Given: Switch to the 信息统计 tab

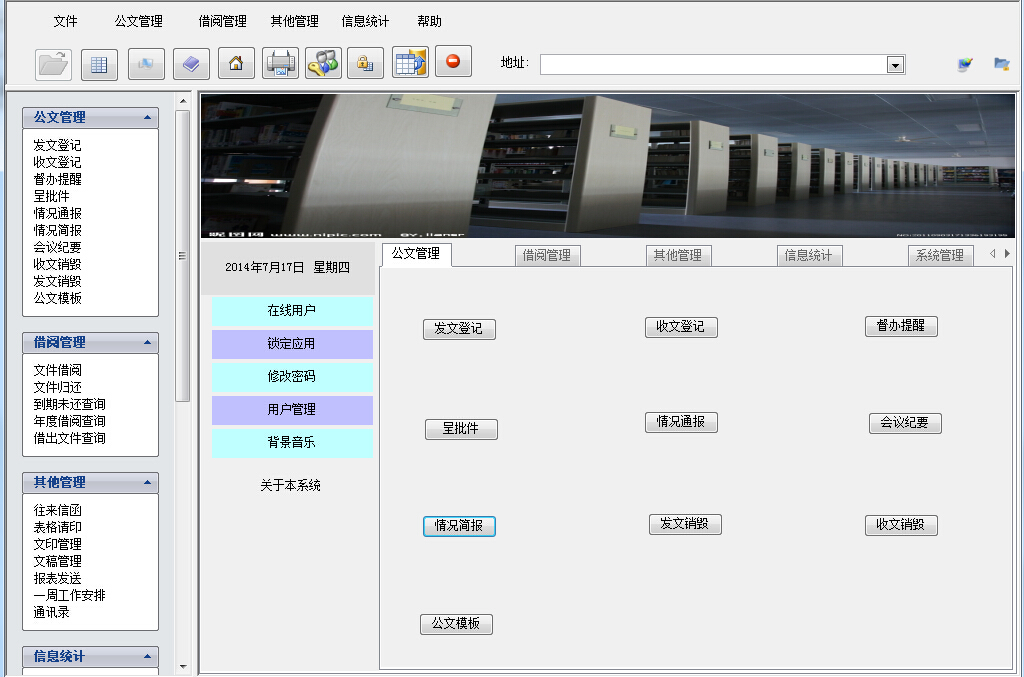Looking at the screenshot, I should pos(809,255).
